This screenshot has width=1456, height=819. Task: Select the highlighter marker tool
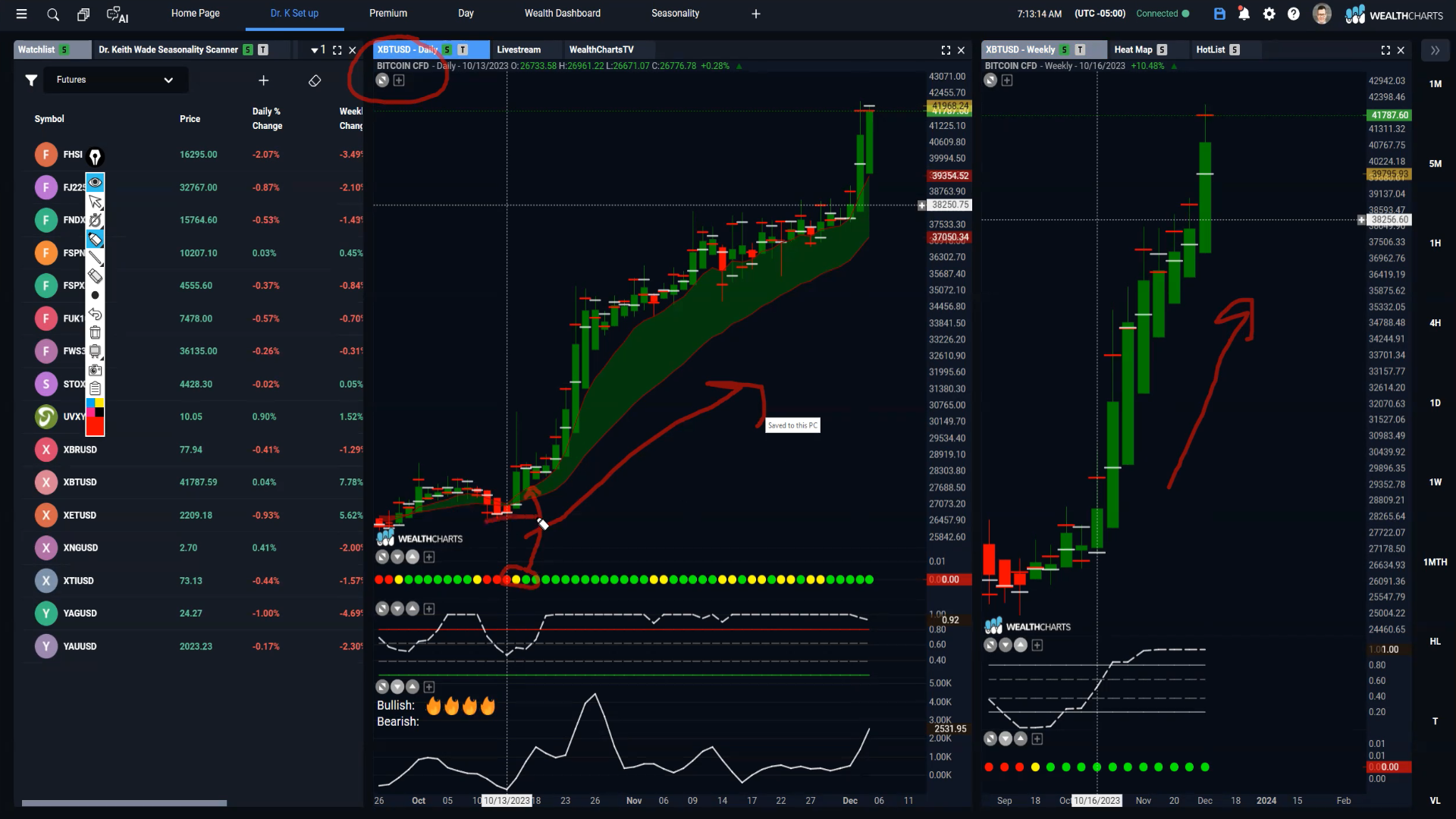95,240
